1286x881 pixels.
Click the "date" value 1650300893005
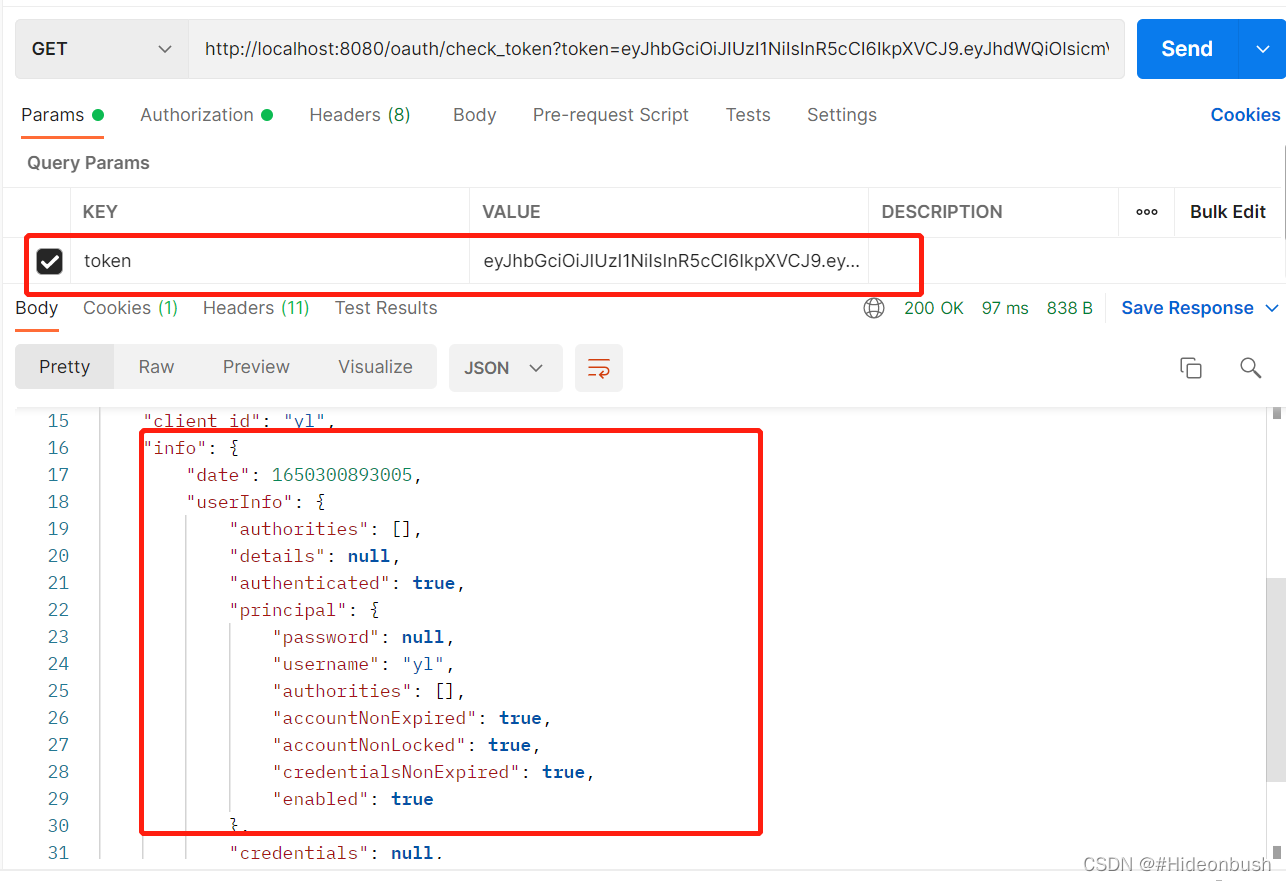342,475
